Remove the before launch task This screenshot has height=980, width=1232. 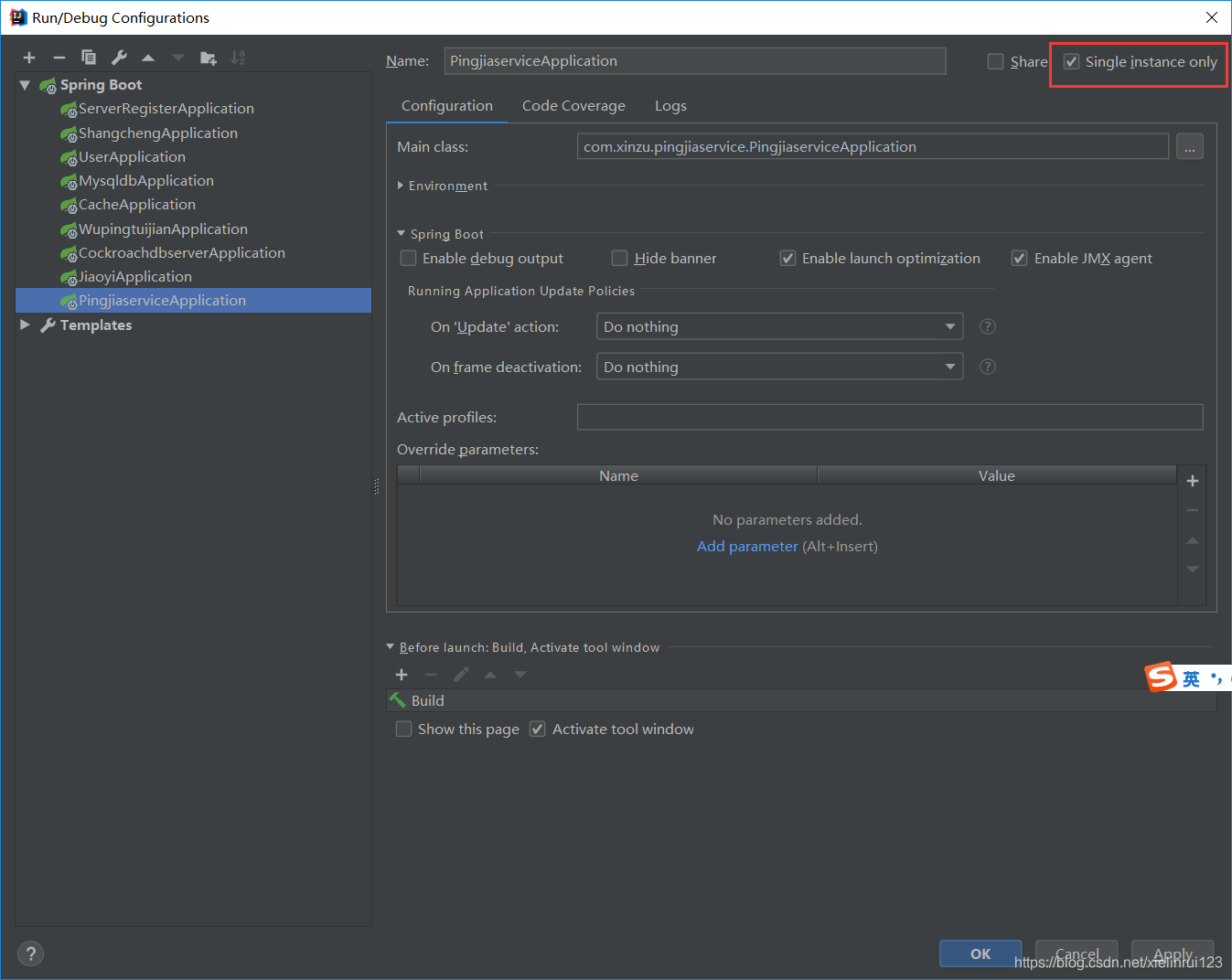click(x=431, y=675)
